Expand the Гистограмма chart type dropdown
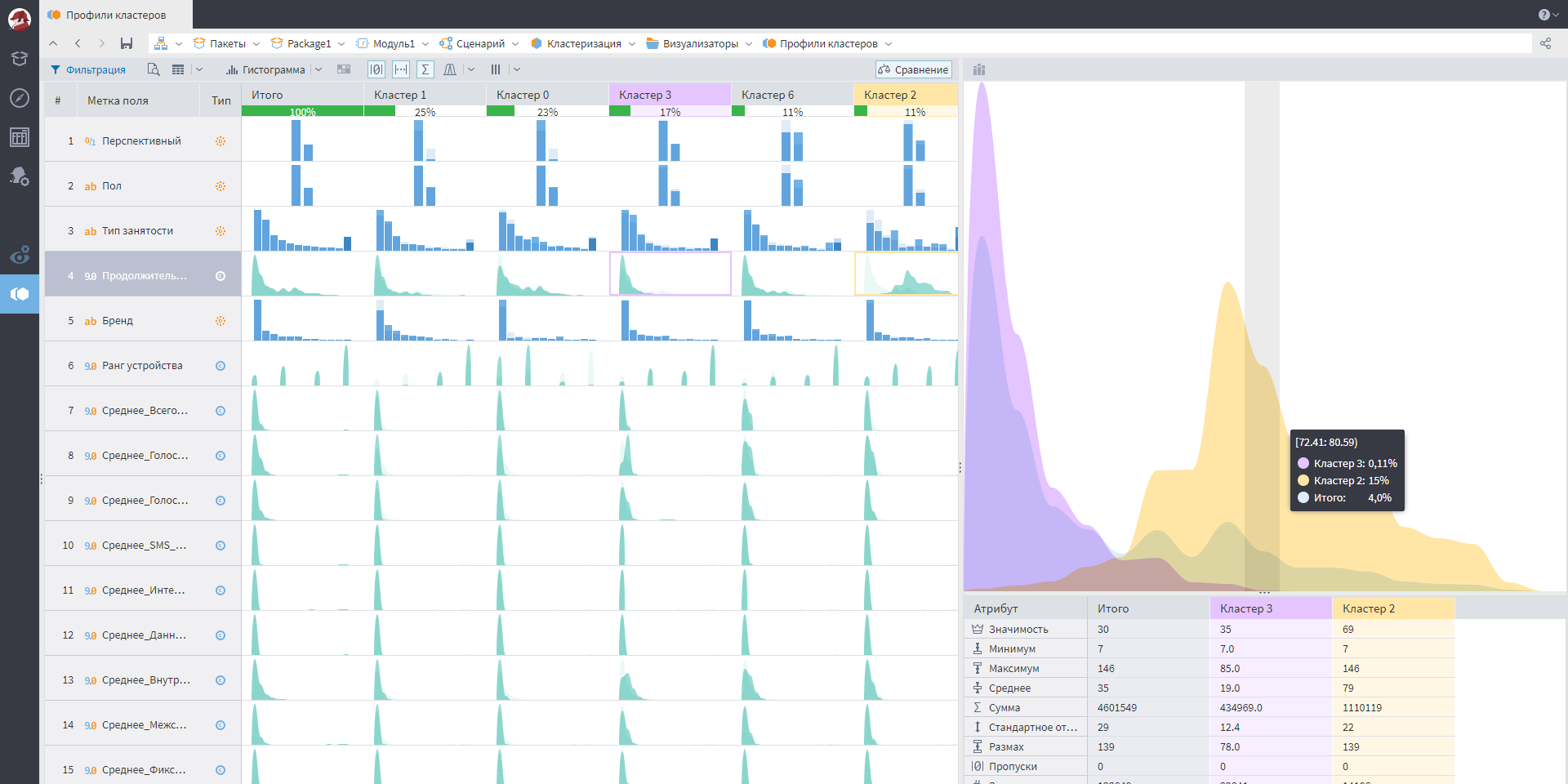The height and width of the screenshot is (784, 1568). click(318, 69)
